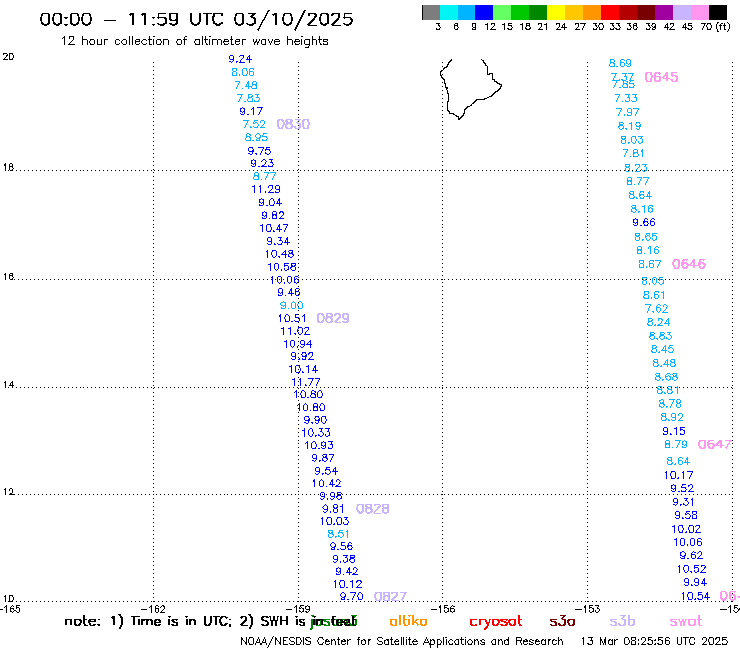The width and height of the screenshot is (740, 650).
Task: Click the Hawaii Big Island outline
Action: click(470, 89)
